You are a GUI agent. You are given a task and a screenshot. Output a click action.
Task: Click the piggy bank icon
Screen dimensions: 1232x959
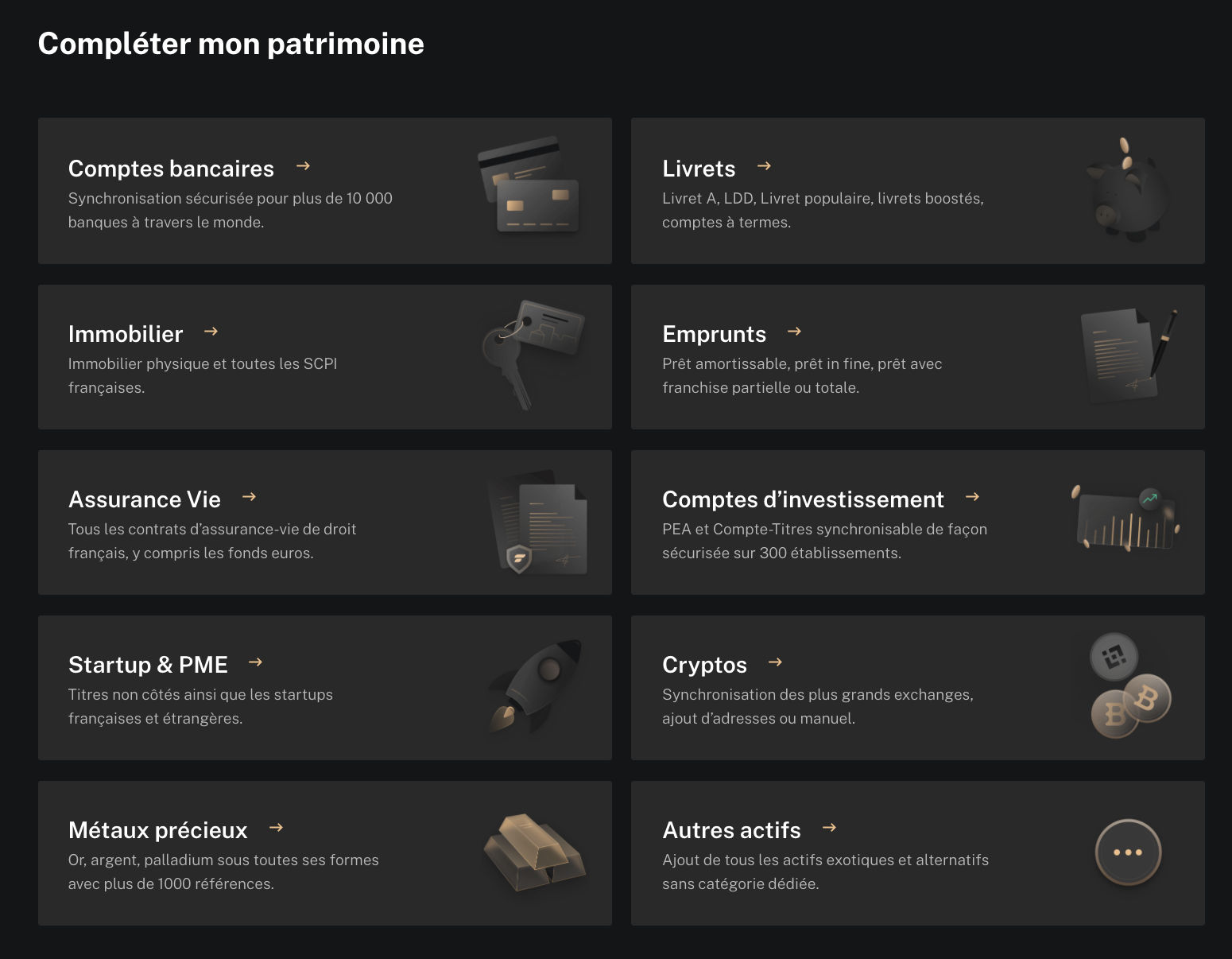1129,192
